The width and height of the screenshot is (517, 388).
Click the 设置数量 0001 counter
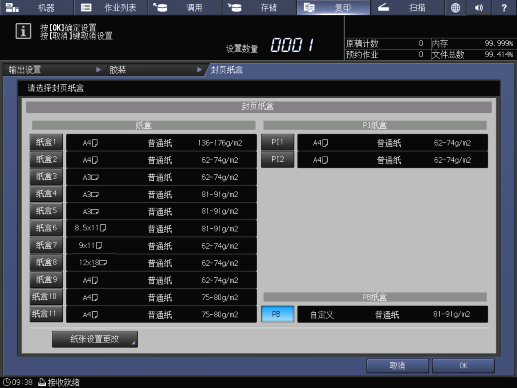coord(292,45)
